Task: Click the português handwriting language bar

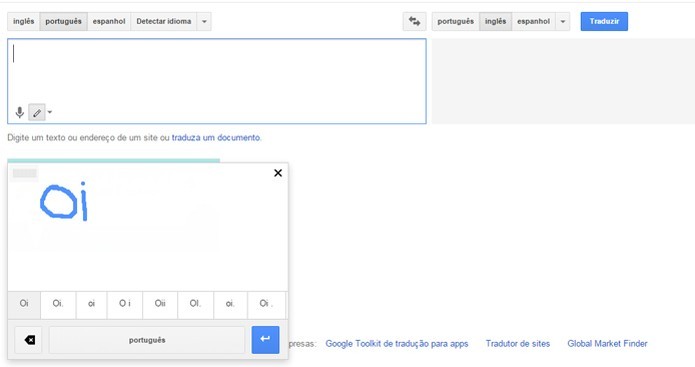Action: (x=147, y=340)
